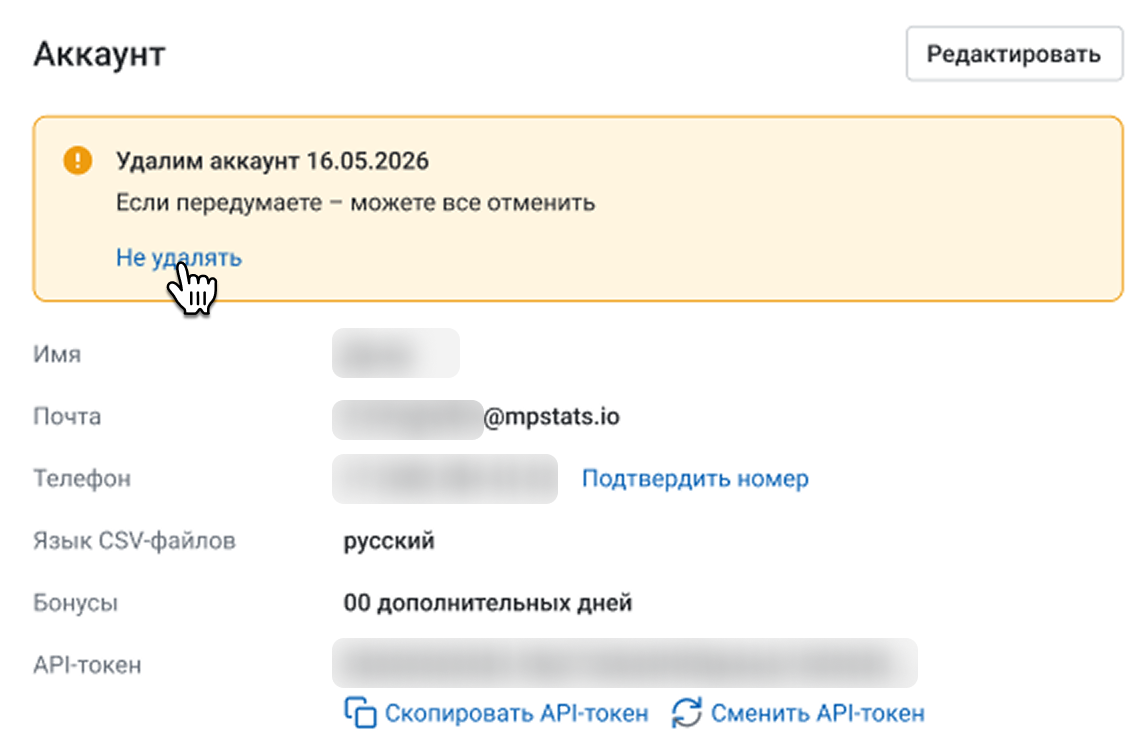Click the Аккаунт page heading
Image resolution: width=1146 pixels, height=744 pixels.
pos(99,54)
